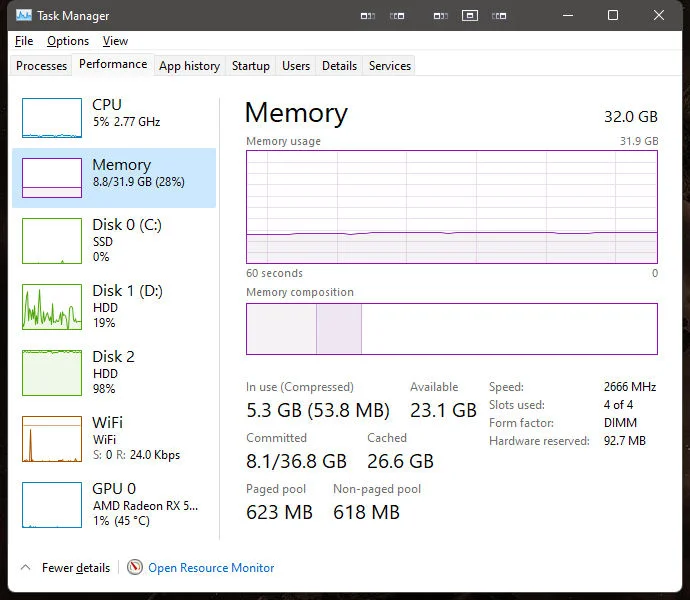Click the 'Memory composition' heading

300,292
